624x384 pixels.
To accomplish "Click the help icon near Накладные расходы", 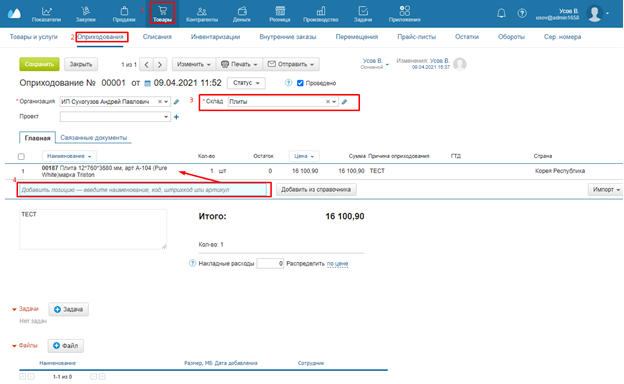I will click(192, 263).
